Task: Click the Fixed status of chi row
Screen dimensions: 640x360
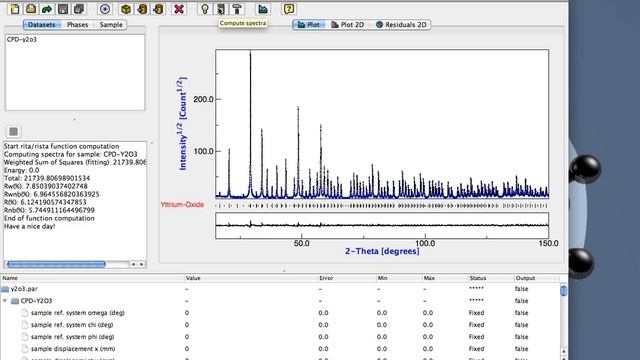Action: 476,325
